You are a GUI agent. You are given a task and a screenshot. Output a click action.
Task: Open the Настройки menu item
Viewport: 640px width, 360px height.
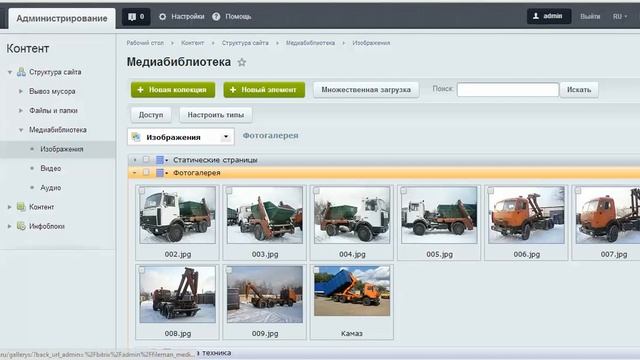click(188, 17)
